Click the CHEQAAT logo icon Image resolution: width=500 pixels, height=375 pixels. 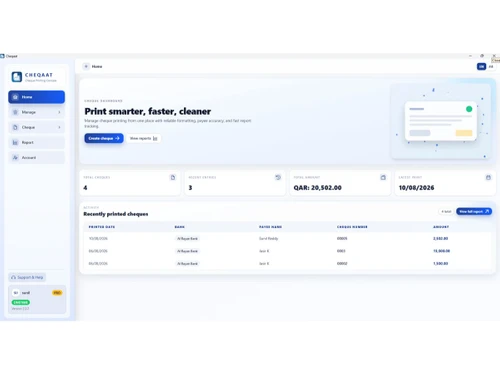[x=17, y=77]
